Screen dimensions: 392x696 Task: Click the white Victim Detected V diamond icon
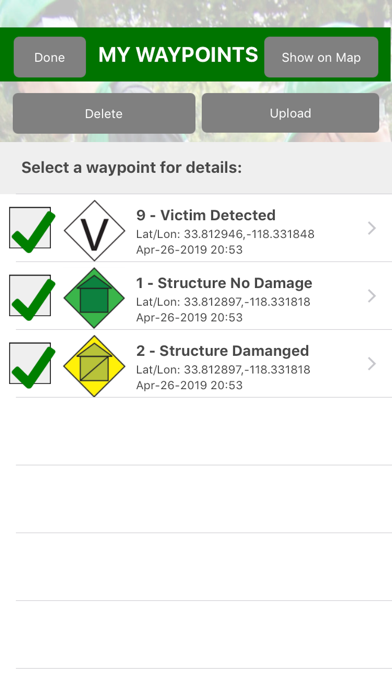(94, 230)
